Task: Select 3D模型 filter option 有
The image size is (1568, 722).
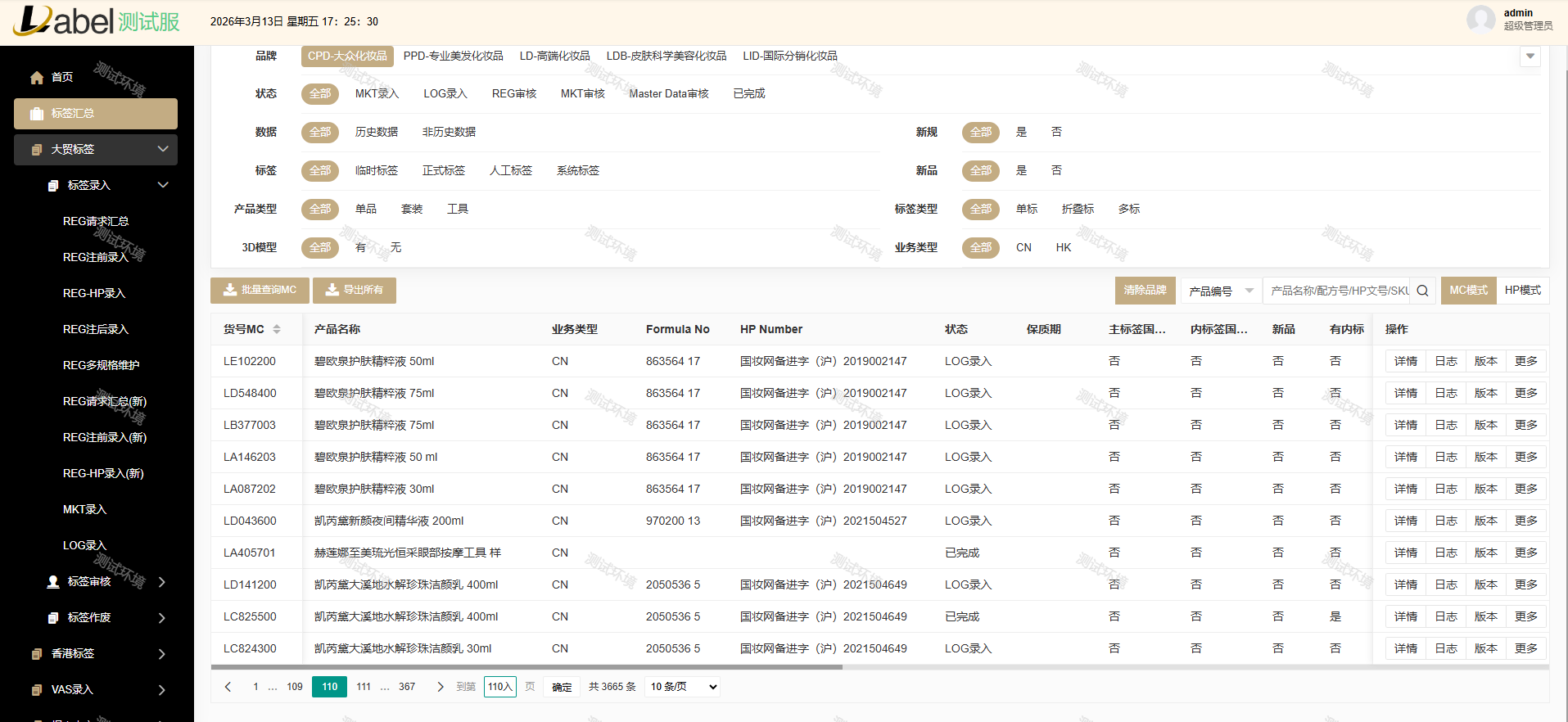Action: [360, 247]
